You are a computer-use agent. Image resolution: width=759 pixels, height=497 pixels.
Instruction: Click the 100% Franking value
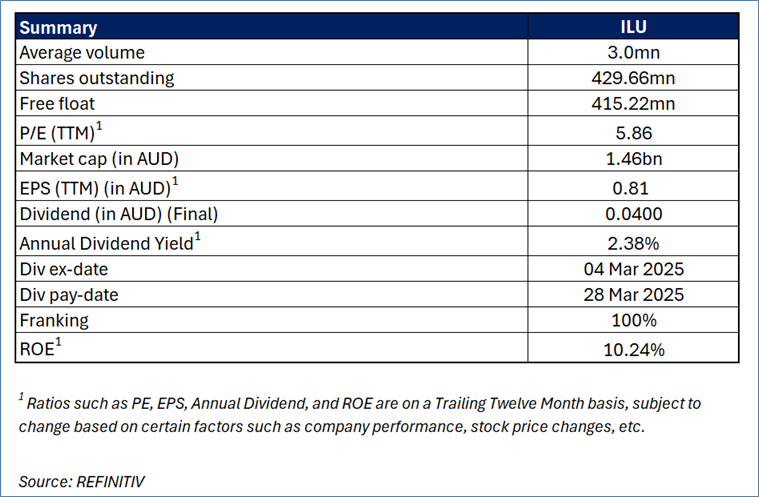pyautogui.click(x=634, y=320)
